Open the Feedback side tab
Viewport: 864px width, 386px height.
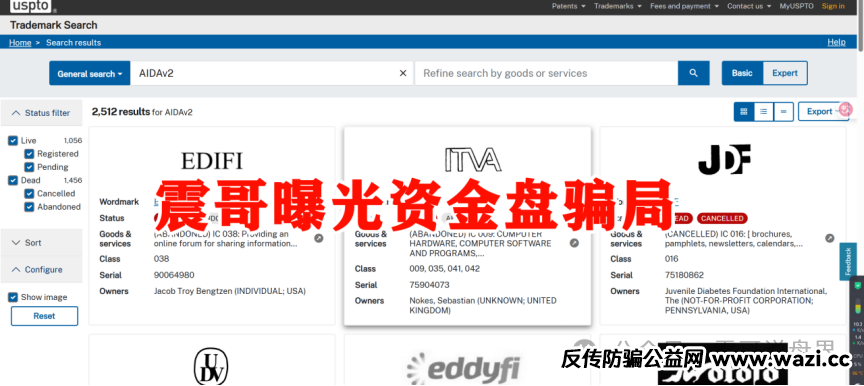(848, 262)
